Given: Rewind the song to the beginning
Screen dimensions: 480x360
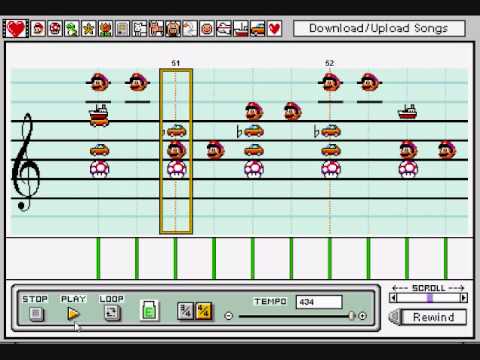Looking at the screenshot, I should pyautogui.click(x=434, y=317).
